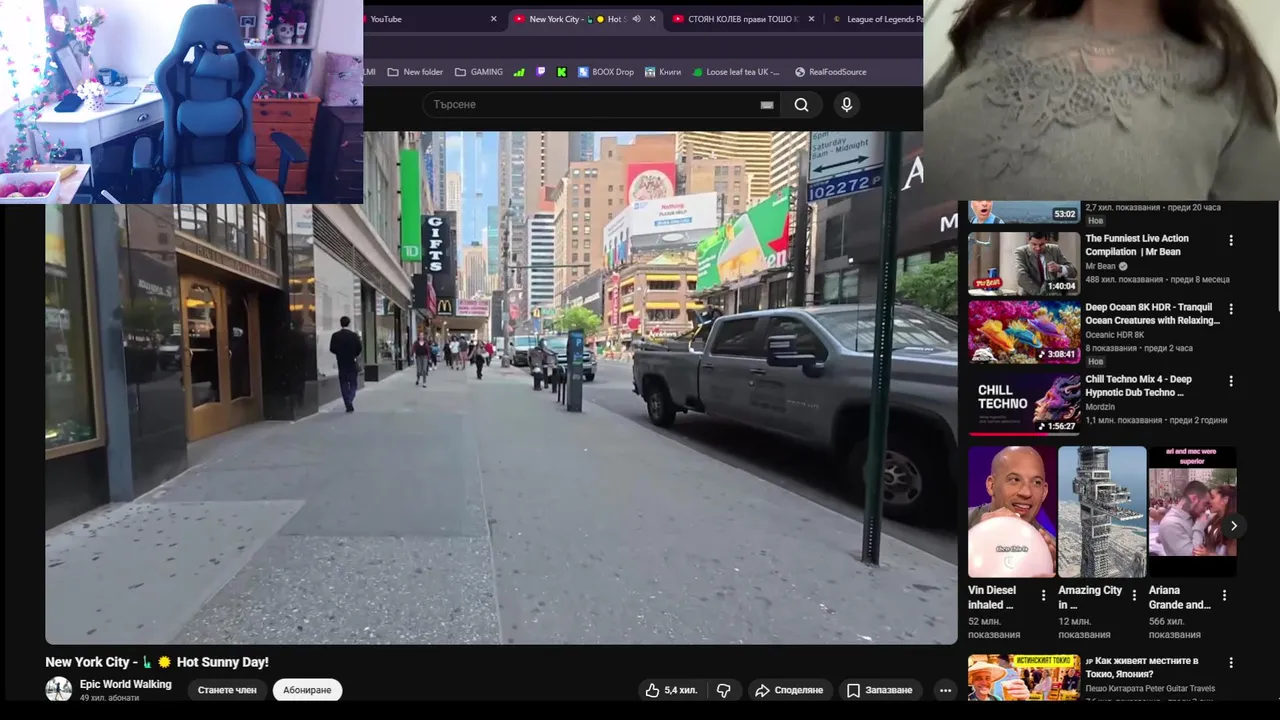The height and width of the screenshot is (720, 1280).
Task: Close the New York City tab
Action: click(x=653, y=19)
